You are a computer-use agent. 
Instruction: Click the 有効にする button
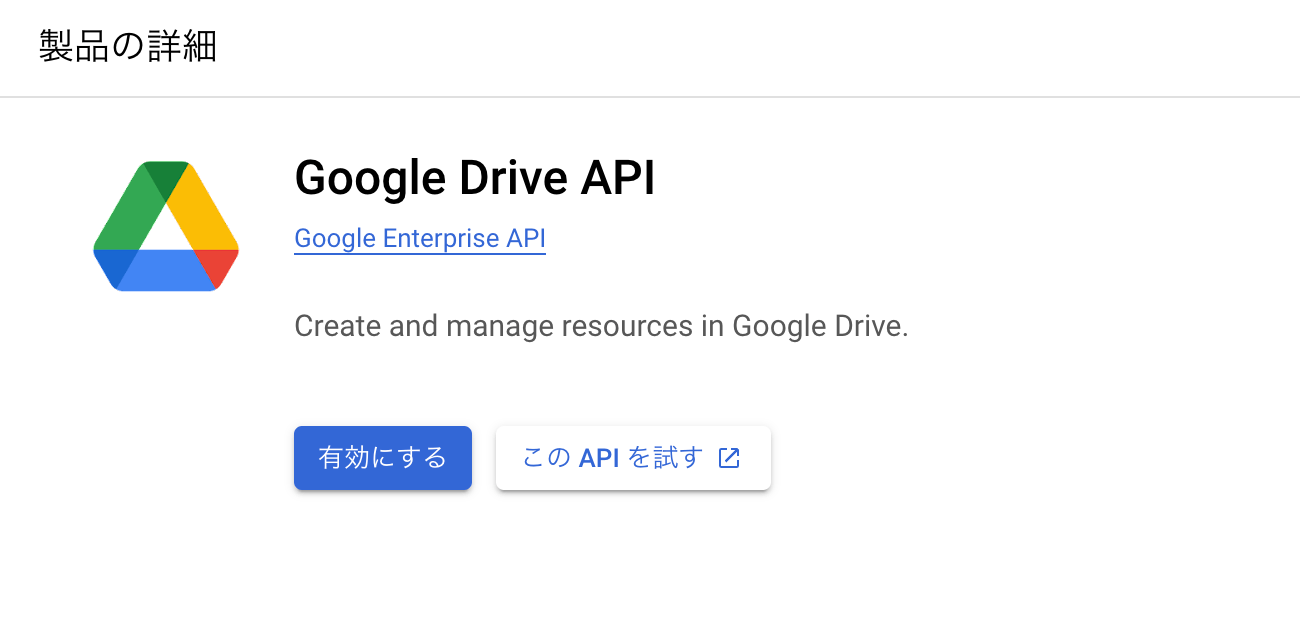click(x=383, y=458)
